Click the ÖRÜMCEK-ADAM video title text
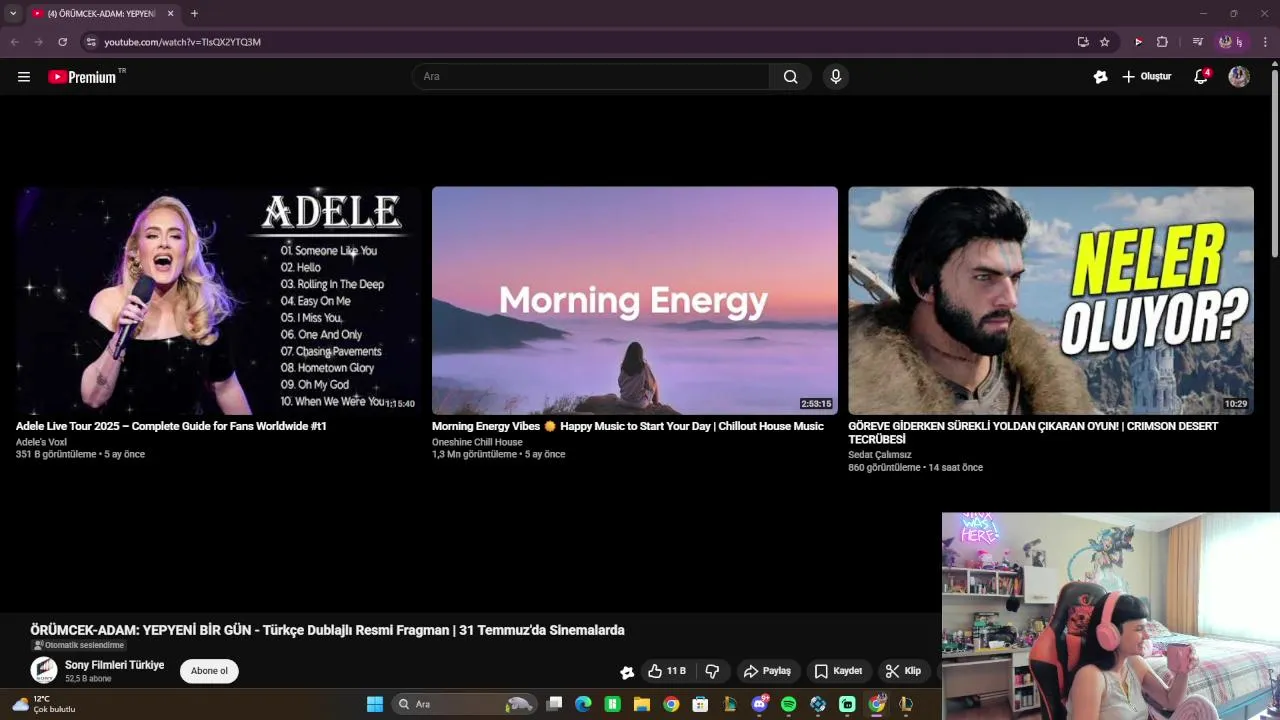The image size is (1280, 720). coord(327,630)
